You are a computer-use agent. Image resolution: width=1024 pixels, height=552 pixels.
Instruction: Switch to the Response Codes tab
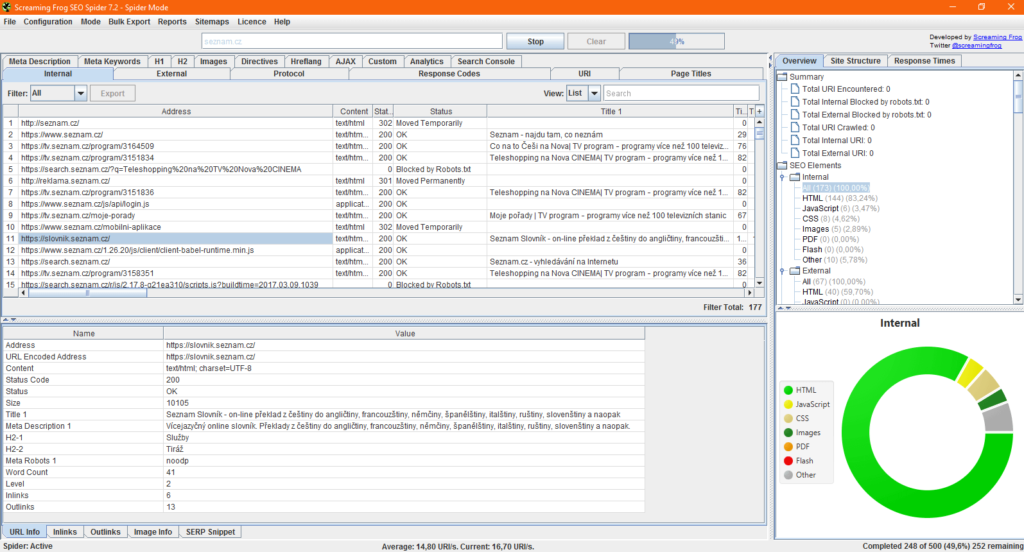(x=449, y=74)
